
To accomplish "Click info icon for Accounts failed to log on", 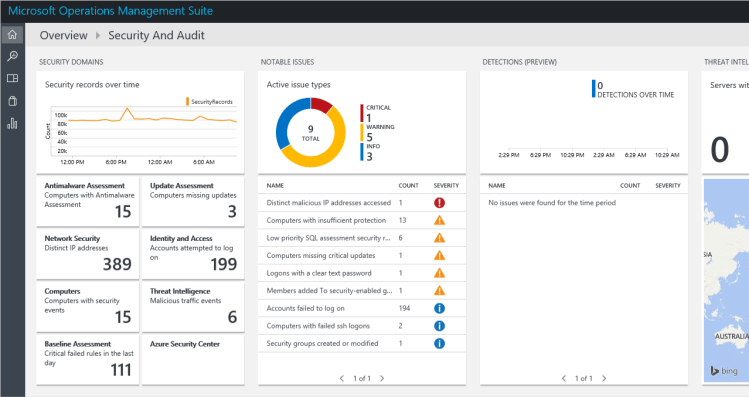I will pos(439,308).
